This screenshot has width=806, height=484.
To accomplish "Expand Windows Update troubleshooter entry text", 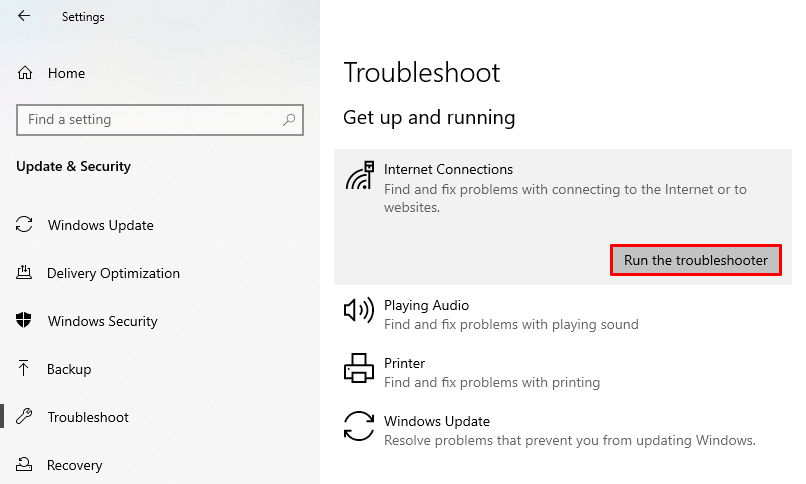I will click(569, 430).
